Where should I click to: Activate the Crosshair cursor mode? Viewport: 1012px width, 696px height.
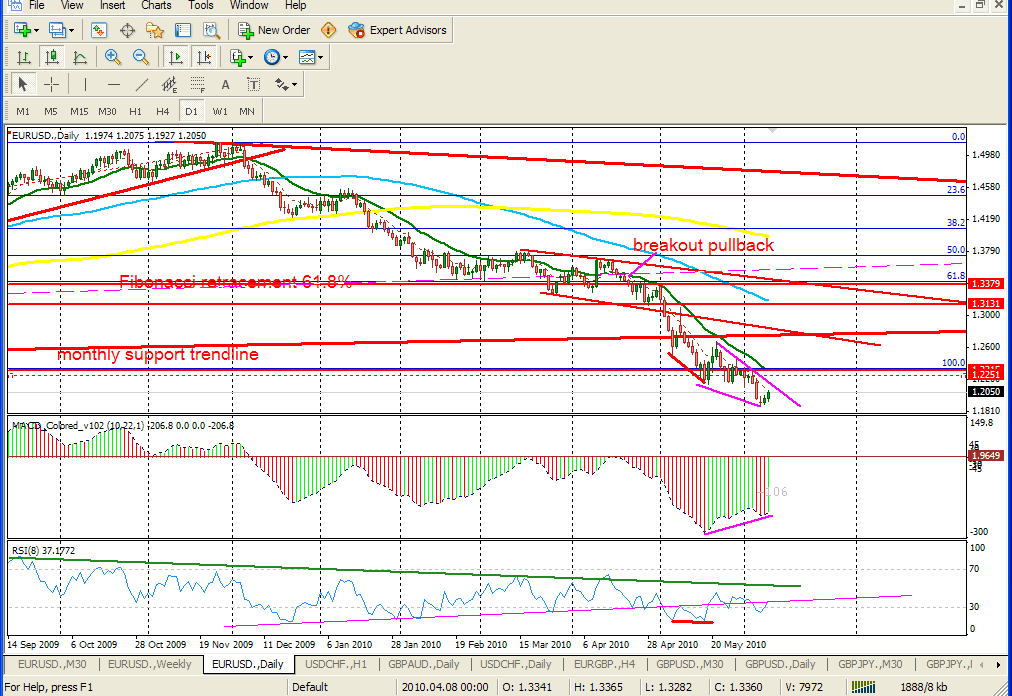click(51, 85)
